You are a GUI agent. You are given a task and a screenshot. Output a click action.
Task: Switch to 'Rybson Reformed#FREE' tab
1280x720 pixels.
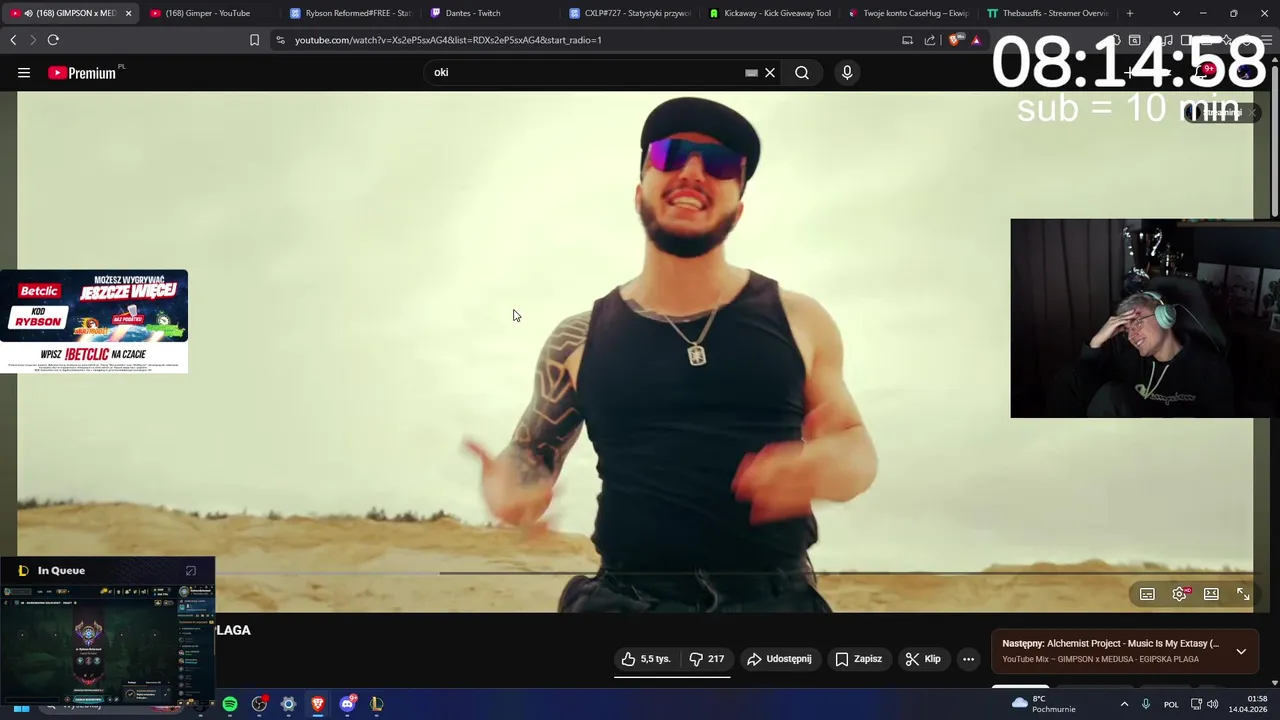pos(349,13)
